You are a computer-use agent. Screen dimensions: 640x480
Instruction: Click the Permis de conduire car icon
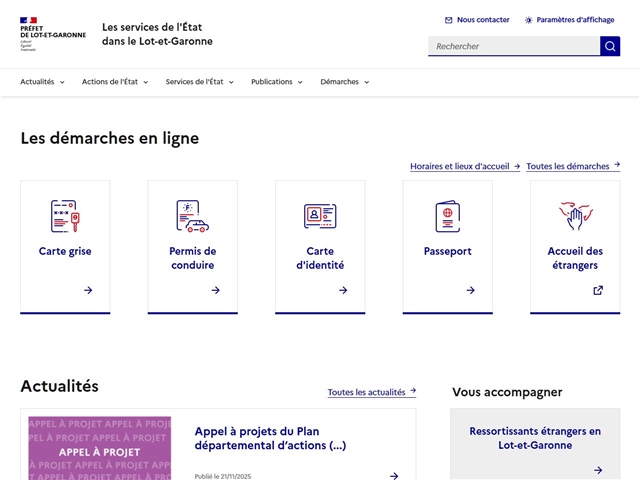pos(192,216)
